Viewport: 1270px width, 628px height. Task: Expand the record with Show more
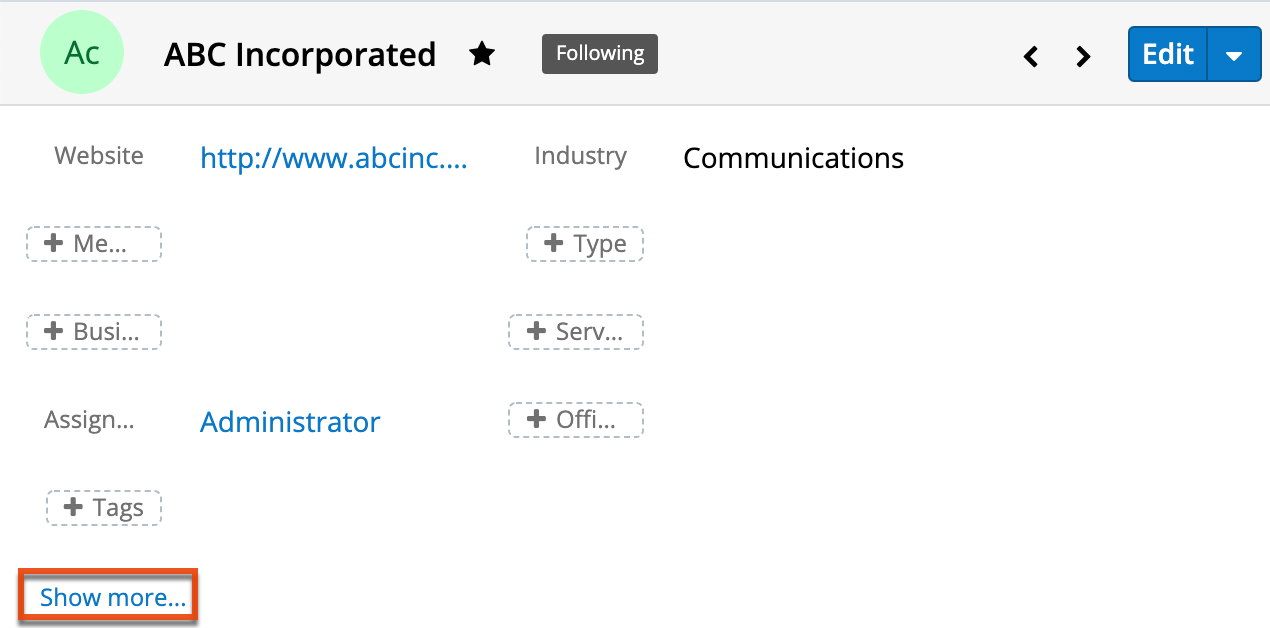point(112,598)
